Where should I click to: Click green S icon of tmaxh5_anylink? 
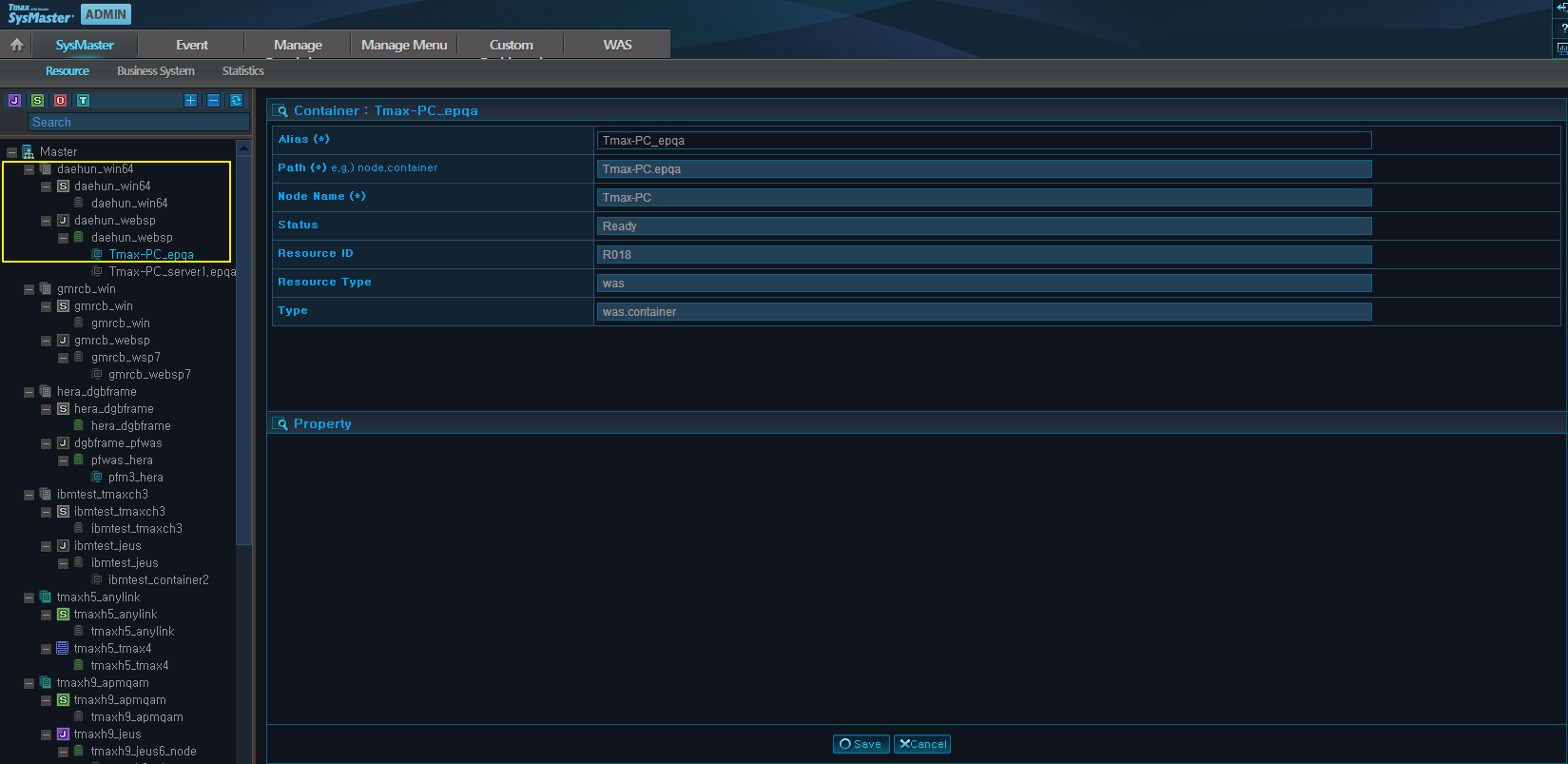[x=63, y=614]
